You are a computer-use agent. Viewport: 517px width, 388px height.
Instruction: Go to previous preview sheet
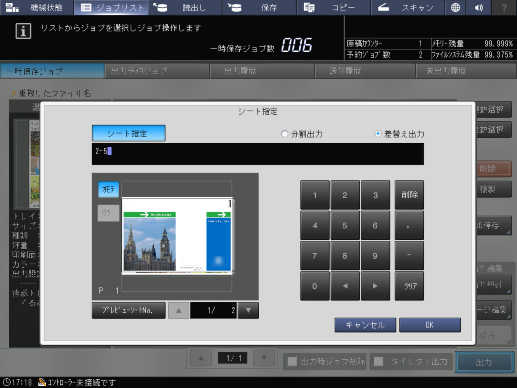[x=179, y=310]
